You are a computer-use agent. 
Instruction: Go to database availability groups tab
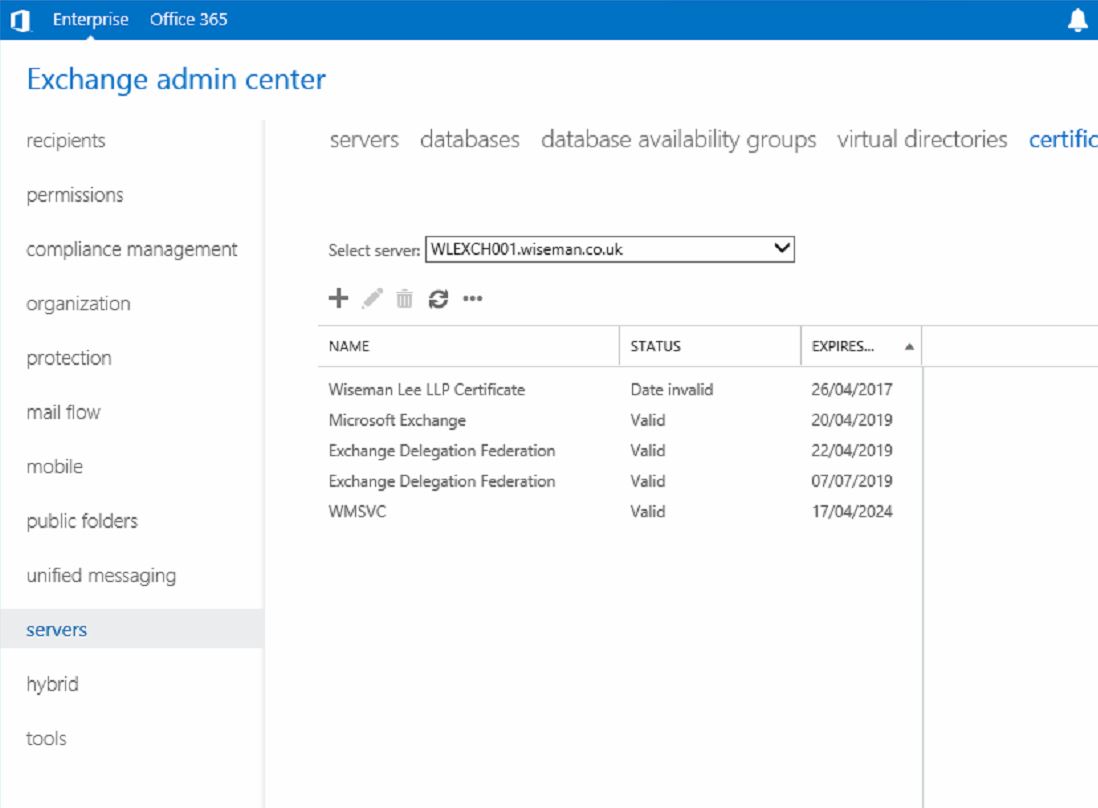click(x=678, y=140)
